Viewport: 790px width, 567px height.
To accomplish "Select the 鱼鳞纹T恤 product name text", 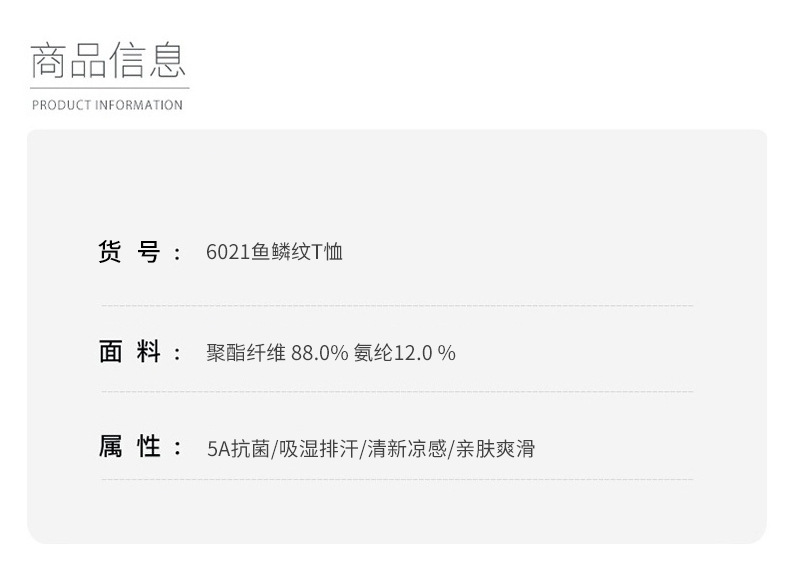I will point(298,252).
